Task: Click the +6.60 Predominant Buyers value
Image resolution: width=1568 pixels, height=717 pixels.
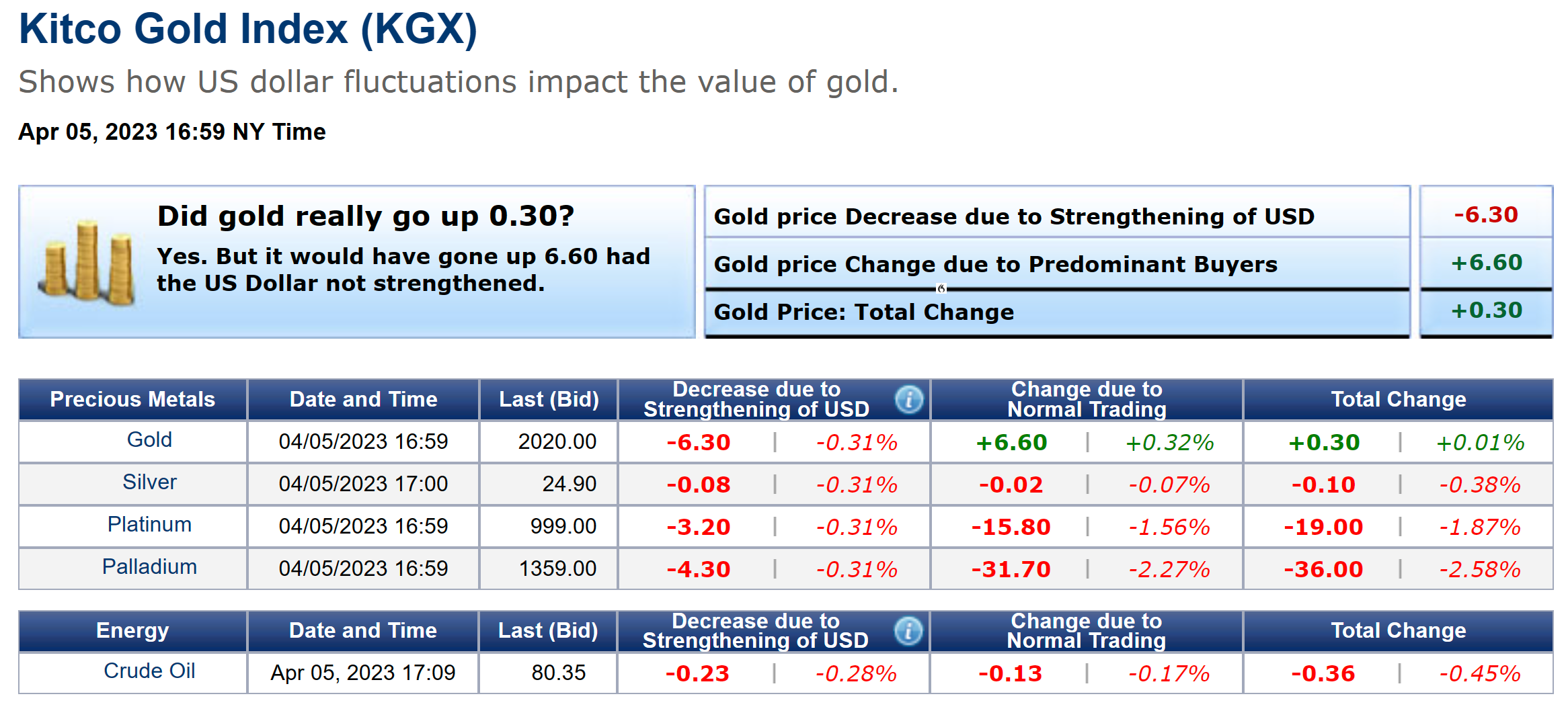Action: click(1486, 263)
